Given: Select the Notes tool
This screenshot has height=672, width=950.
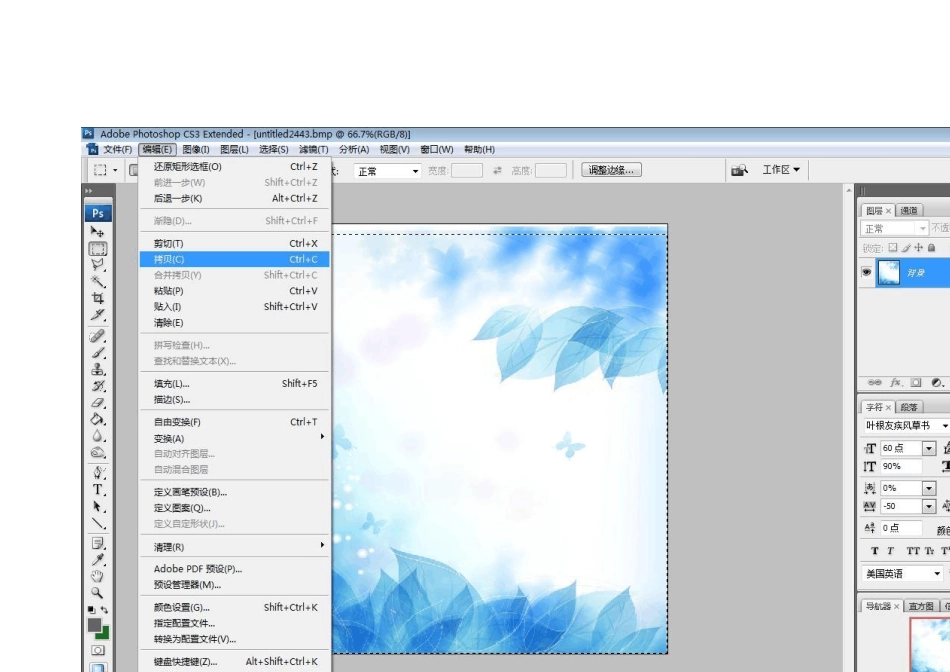Looking at the screenshot, I should point(98,543).
